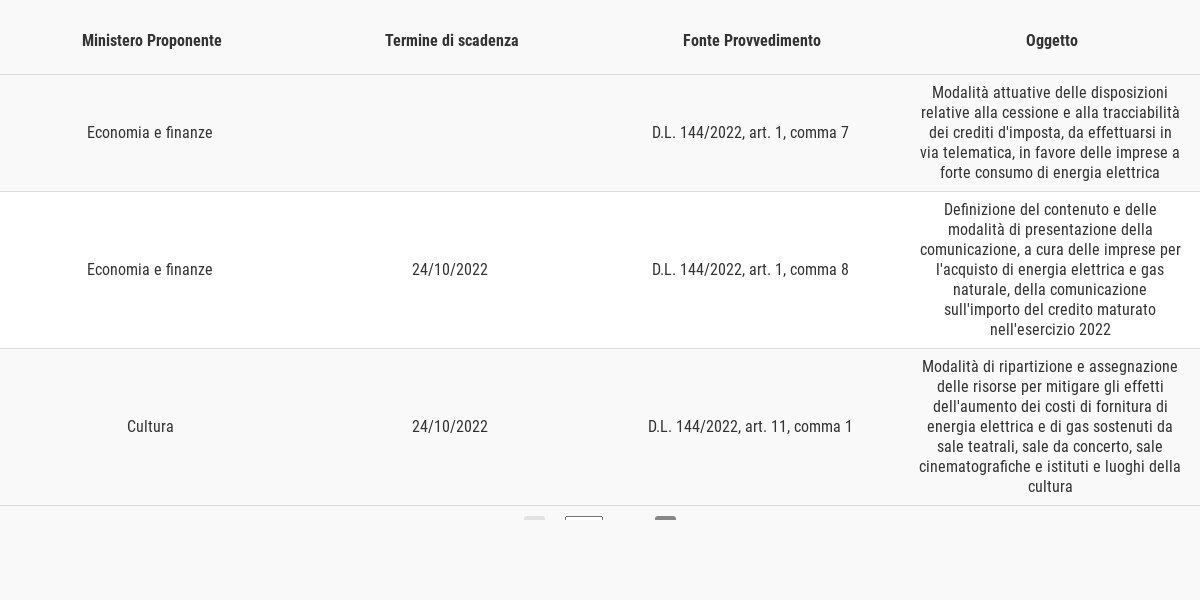The image size is (1200, 600).
Task: Click the description about credito maturato nell'esercizio 2022
Action: click(1050, 270)
